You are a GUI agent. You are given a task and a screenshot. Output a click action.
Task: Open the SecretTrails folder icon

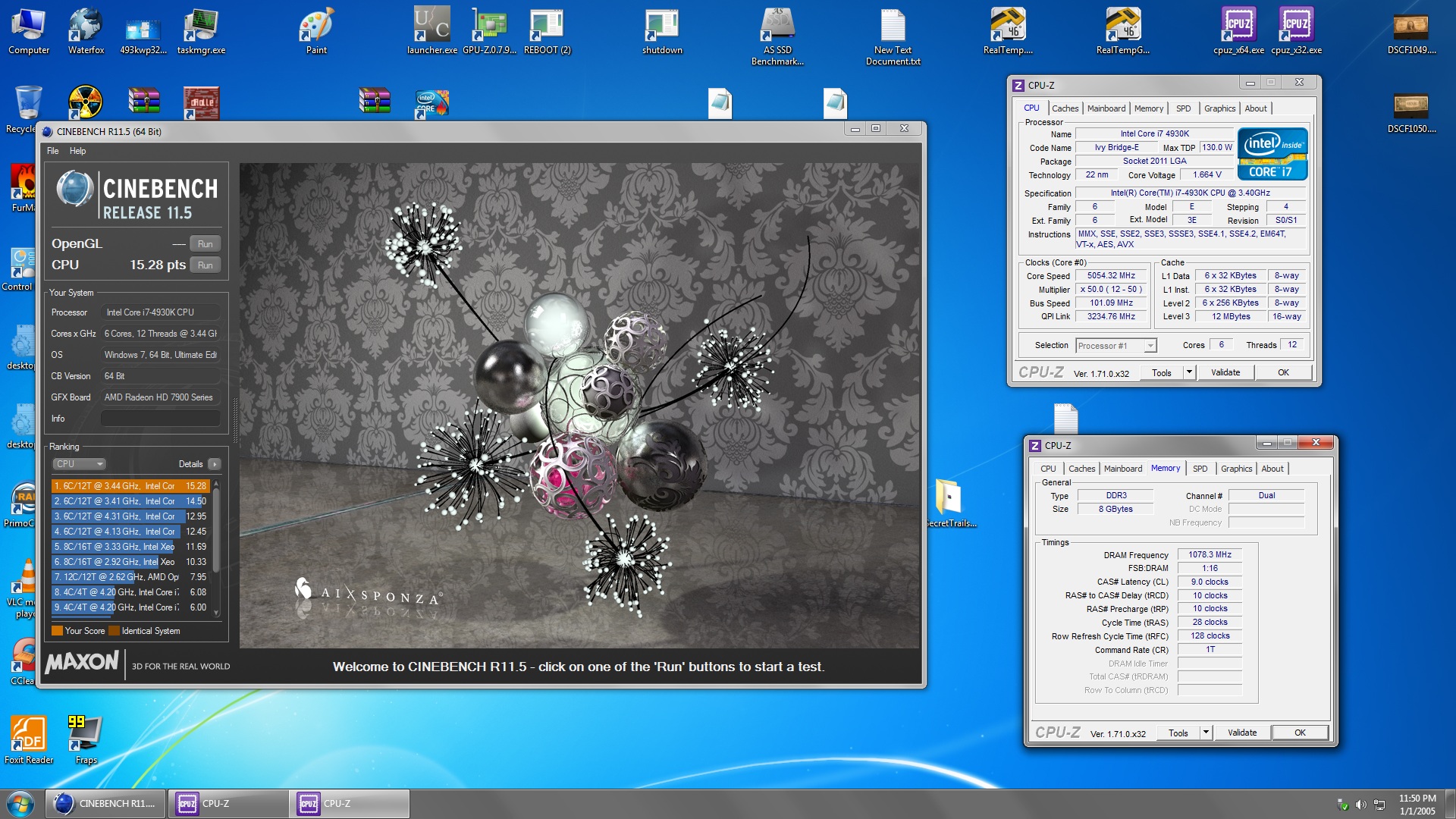(949, 504)
